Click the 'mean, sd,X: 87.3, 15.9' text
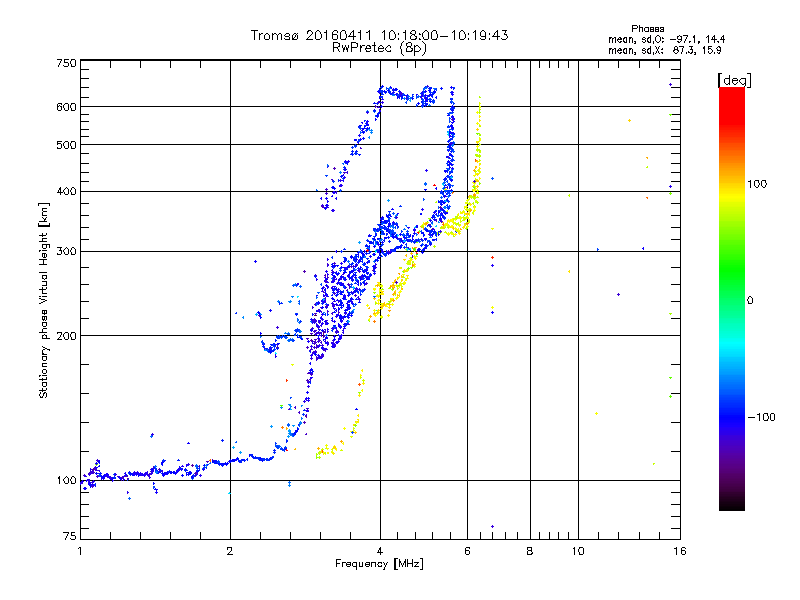 coord(665,50)
